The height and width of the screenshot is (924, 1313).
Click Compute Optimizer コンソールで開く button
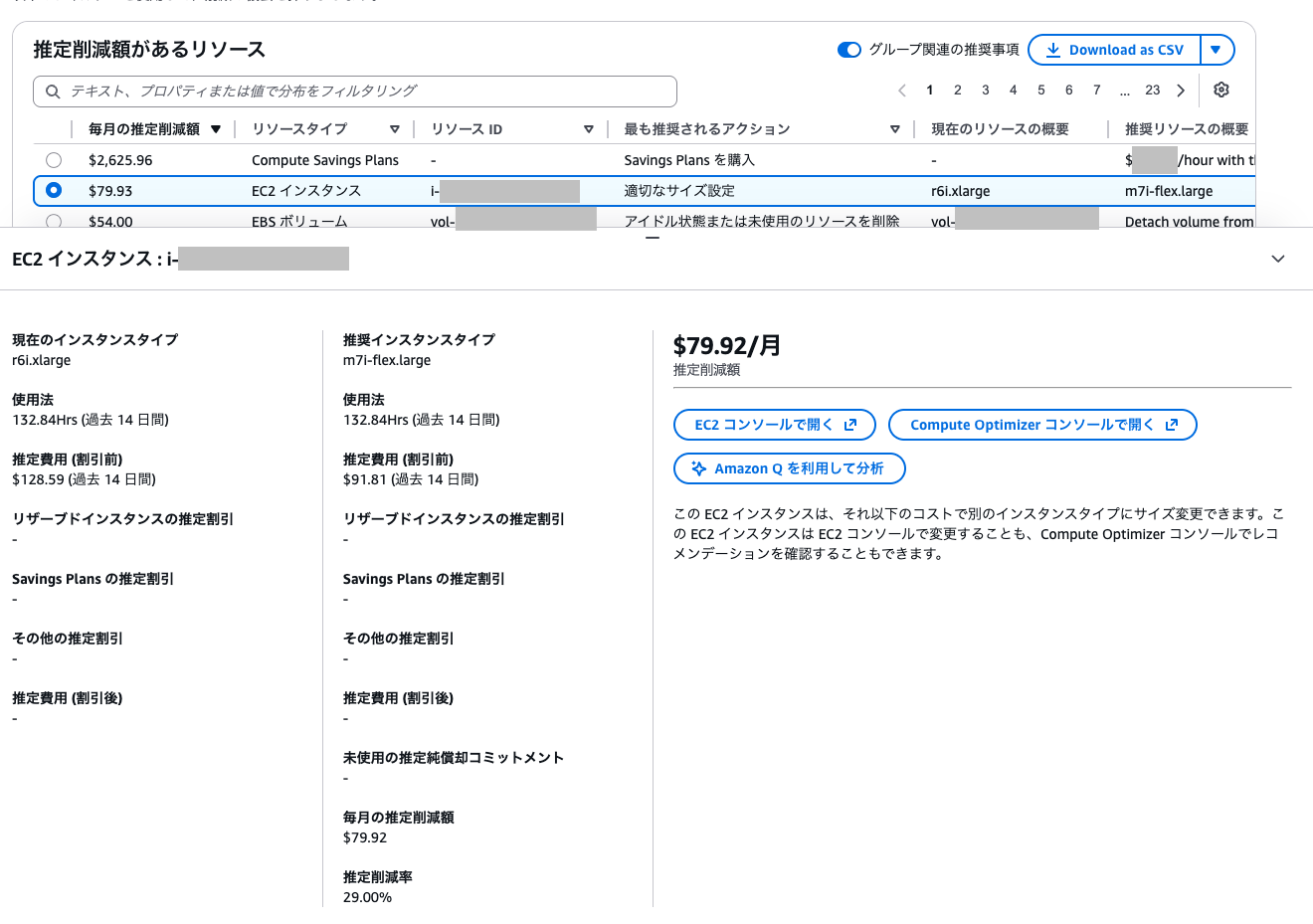point(1042,425)
